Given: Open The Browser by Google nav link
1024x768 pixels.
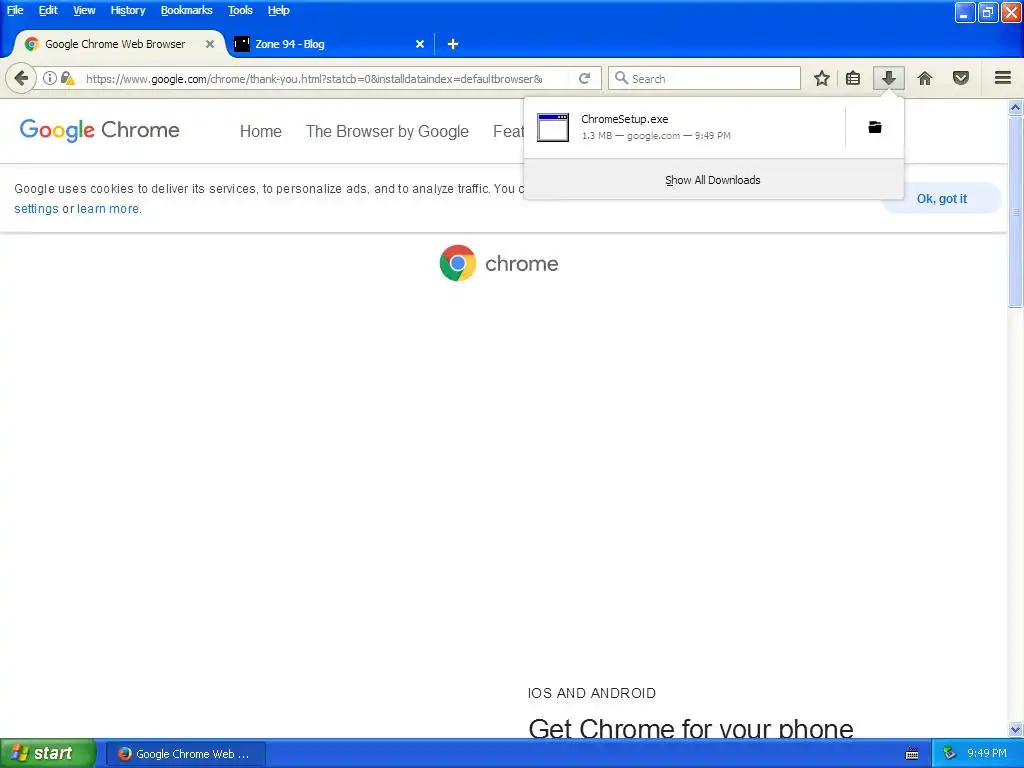Looking at the screenshot, I should tap(387, 131).
